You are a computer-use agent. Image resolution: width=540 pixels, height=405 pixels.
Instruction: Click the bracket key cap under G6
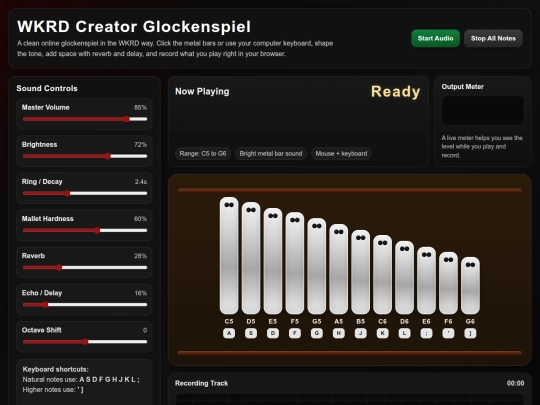(470, 333)
